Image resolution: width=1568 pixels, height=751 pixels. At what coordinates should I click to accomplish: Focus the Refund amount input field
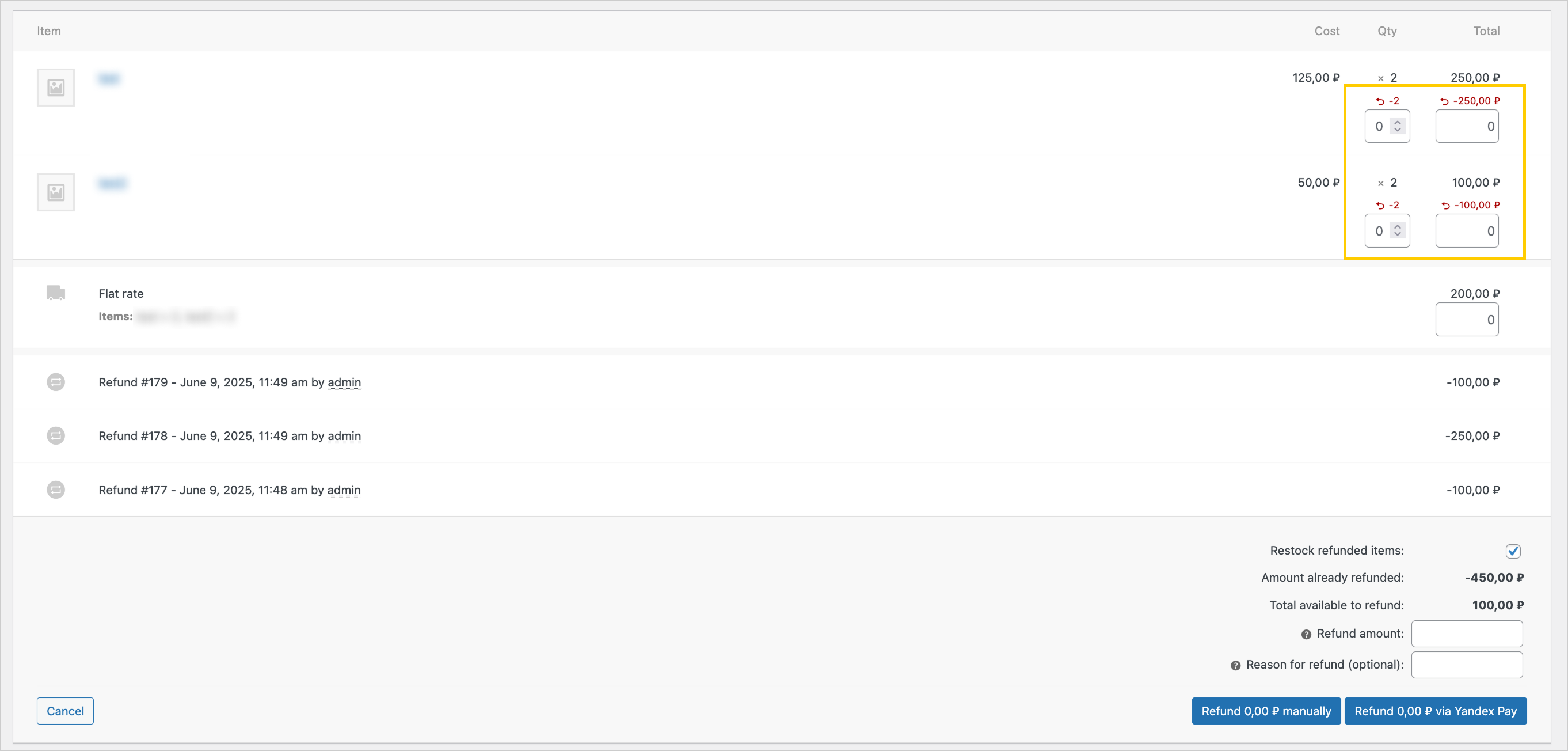(1466, 634)
